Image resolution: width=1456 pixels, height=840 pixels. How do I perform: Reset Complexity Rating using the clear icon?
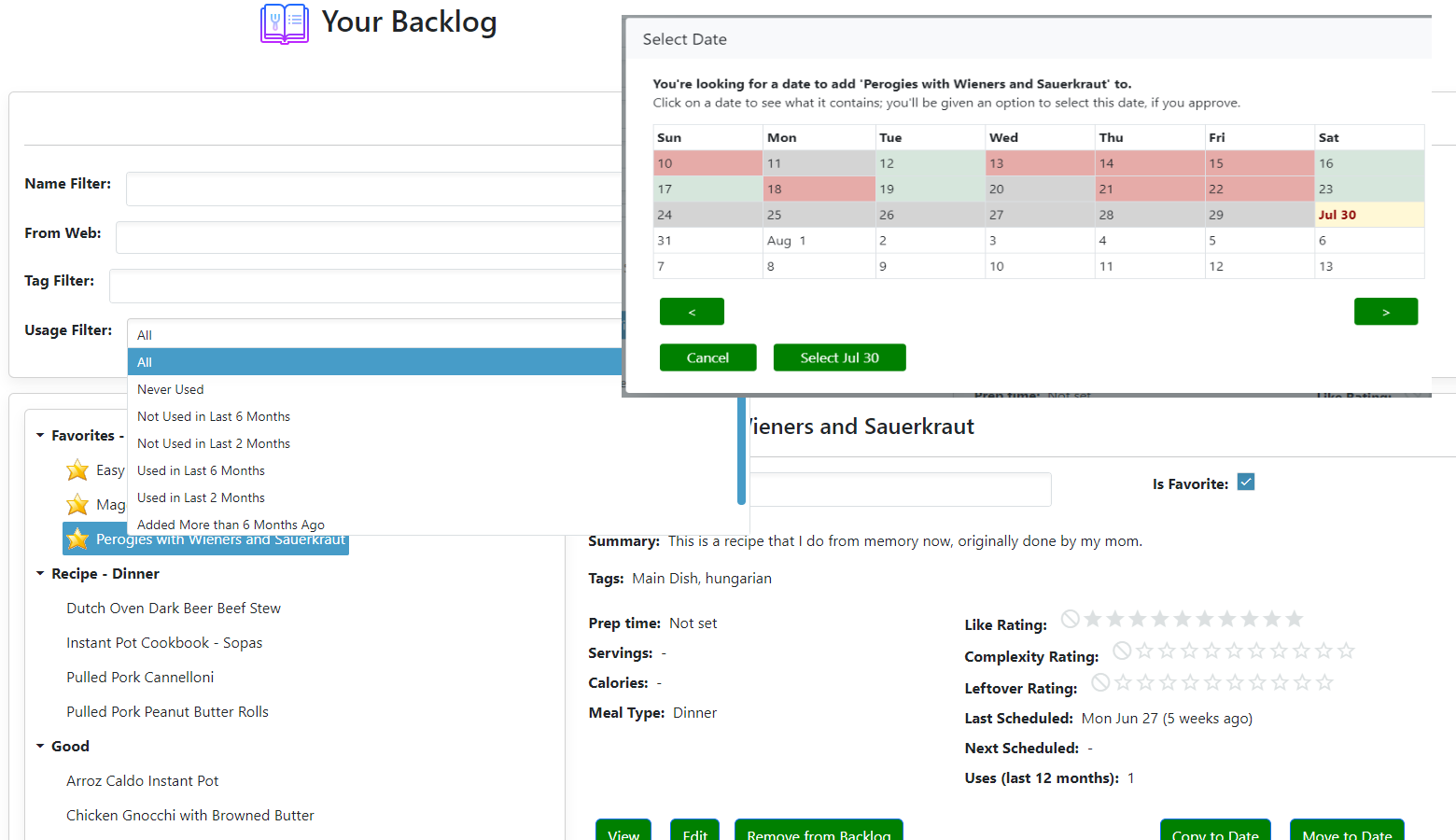tap(1122, 651)
